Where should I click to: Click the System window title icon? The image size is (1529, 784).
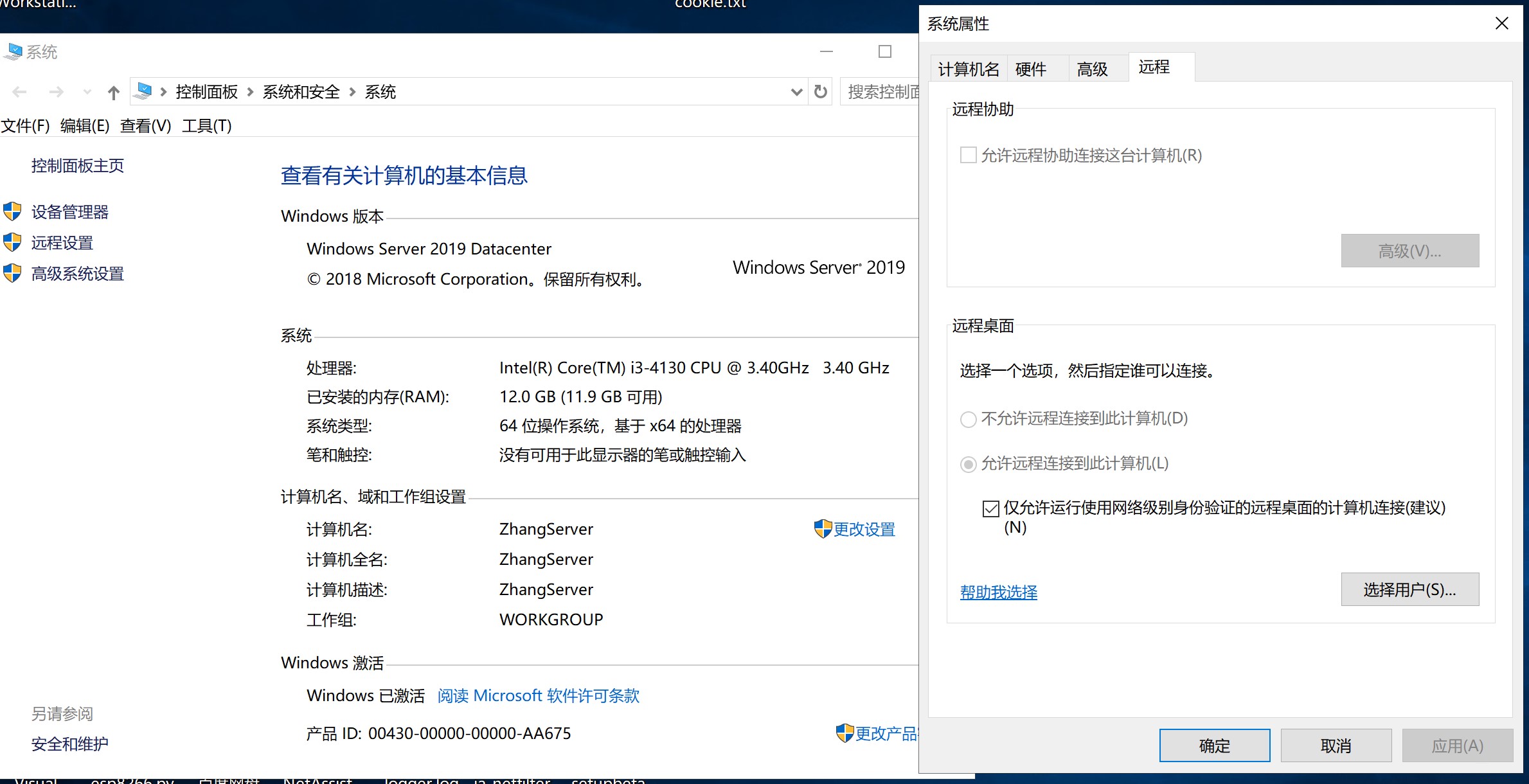[12, 51]
